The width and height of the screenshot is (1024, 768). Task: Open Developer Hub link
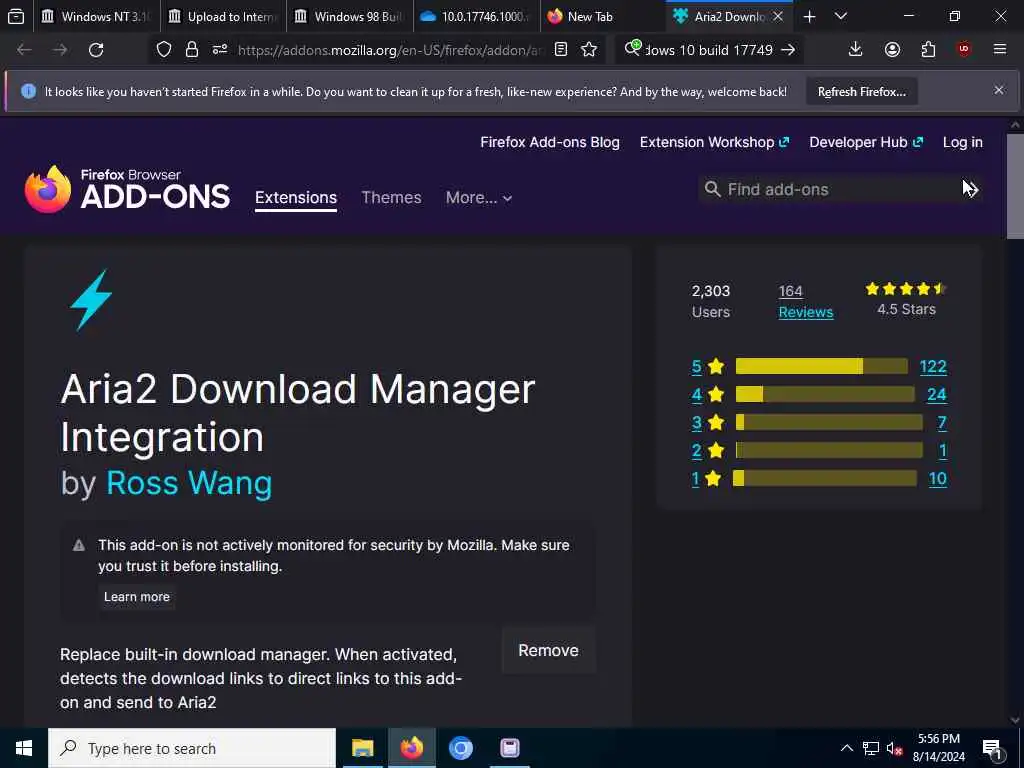(866, 142)
